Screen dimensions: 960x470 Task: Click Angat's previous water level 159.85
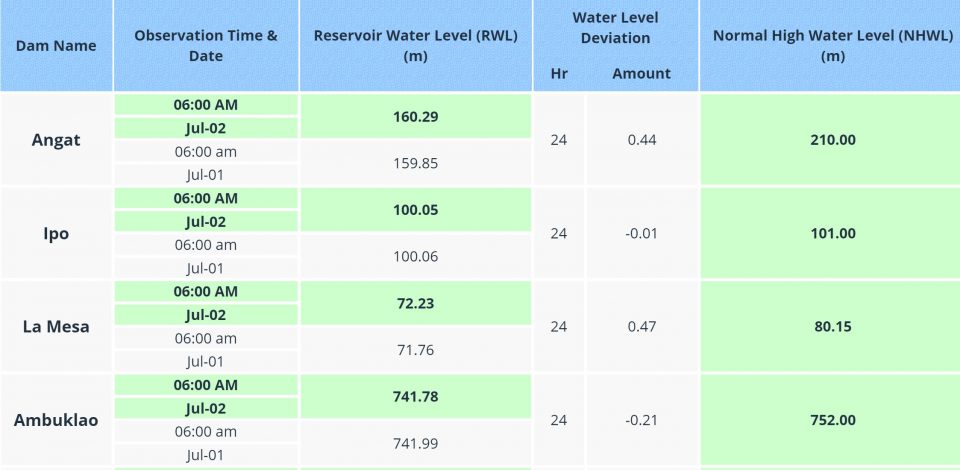(x=416, y=162)
